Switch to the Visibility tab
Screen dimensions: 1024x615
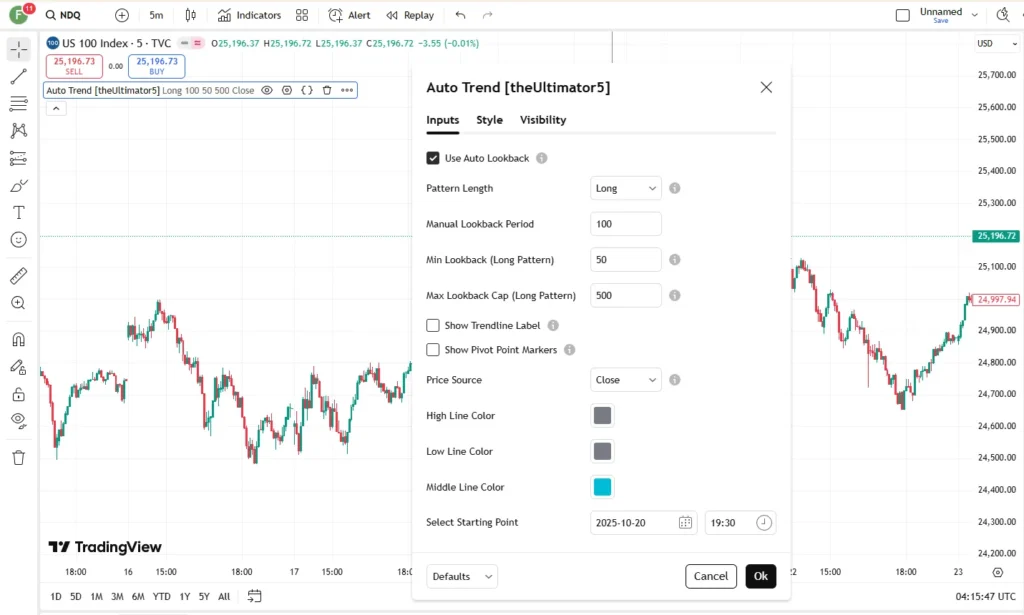(543, 120)
